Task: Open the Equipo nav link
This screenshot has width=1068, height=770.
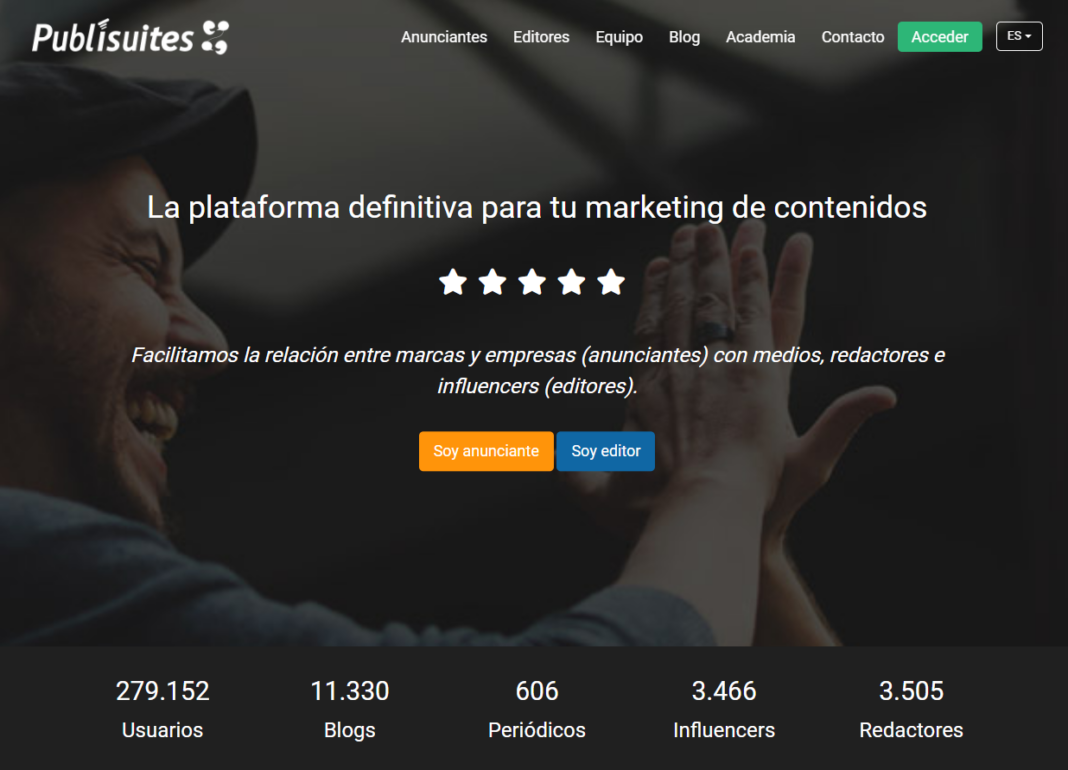Action: coord(619,37)
